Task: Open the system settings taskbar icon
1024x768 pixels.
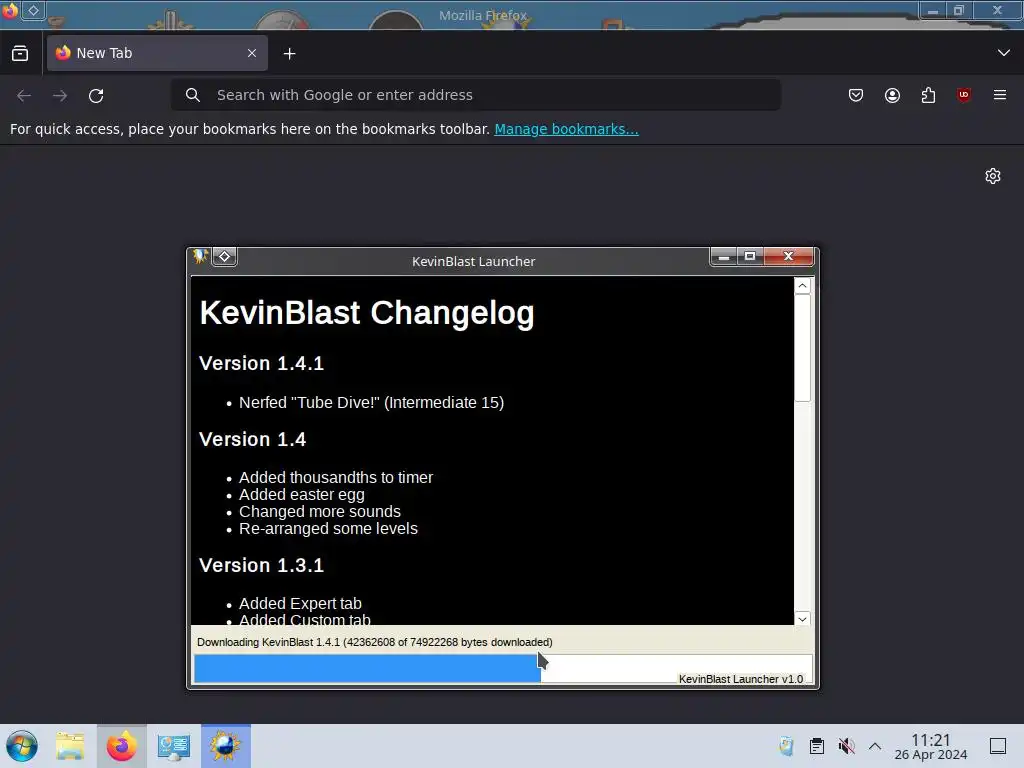Action: point(174,746)
